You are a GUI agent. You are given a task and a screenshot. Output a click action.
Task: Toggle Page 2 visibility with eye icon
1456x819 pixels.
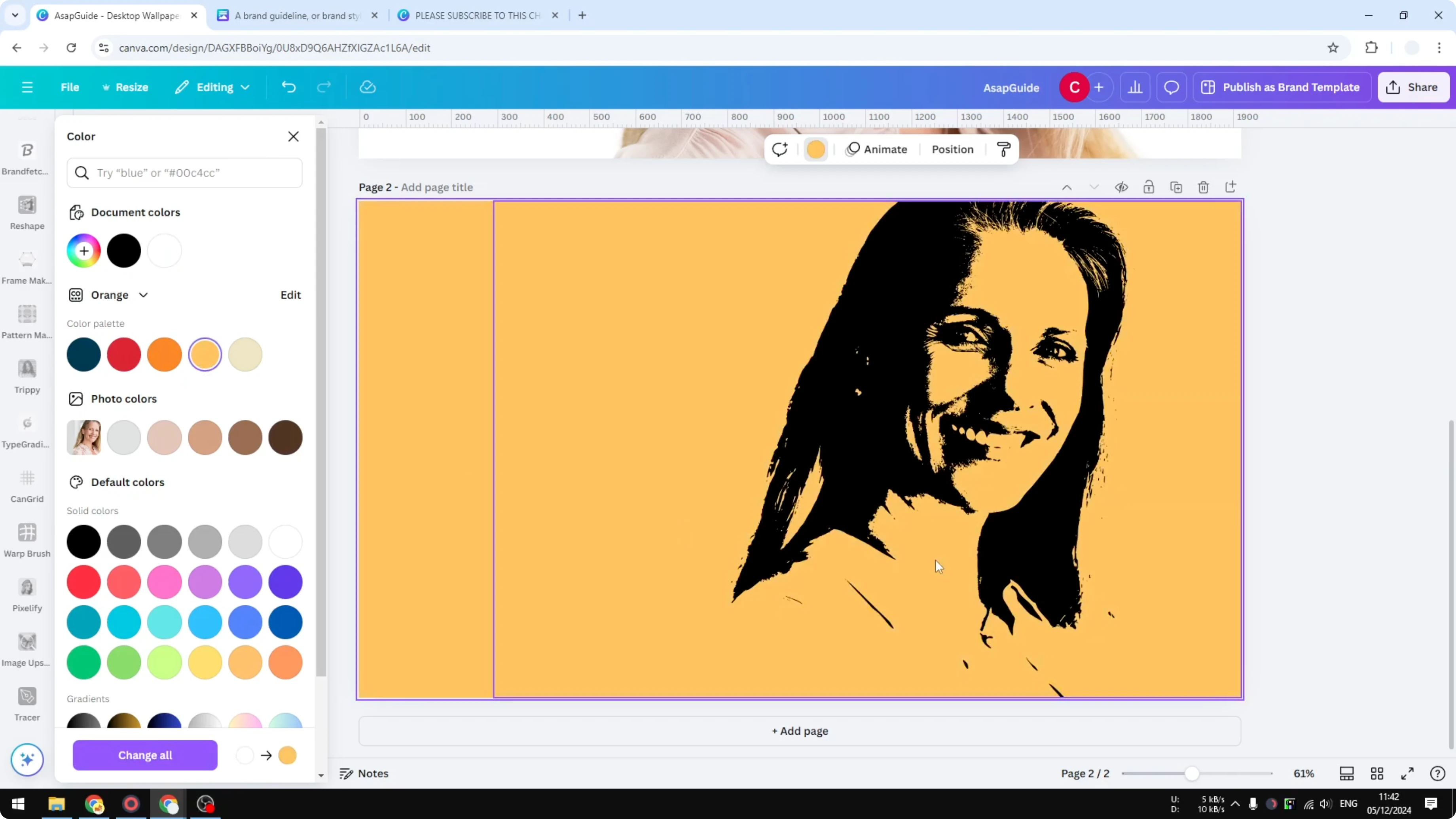pos(1122,186)
